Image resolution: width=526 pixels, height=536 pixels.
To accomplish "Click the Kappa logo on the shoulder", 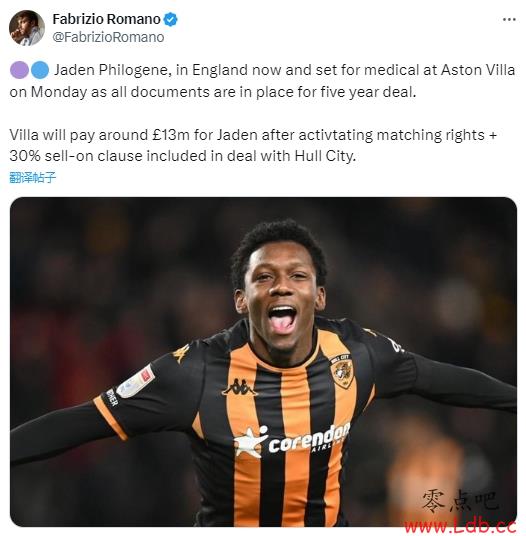I will (181, 353).
